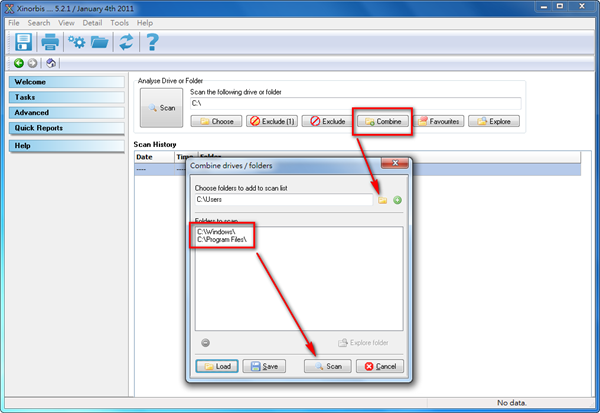Screen dimensions: 600x413
Task: Click the Date column header
Action: [x=154, y=157]
